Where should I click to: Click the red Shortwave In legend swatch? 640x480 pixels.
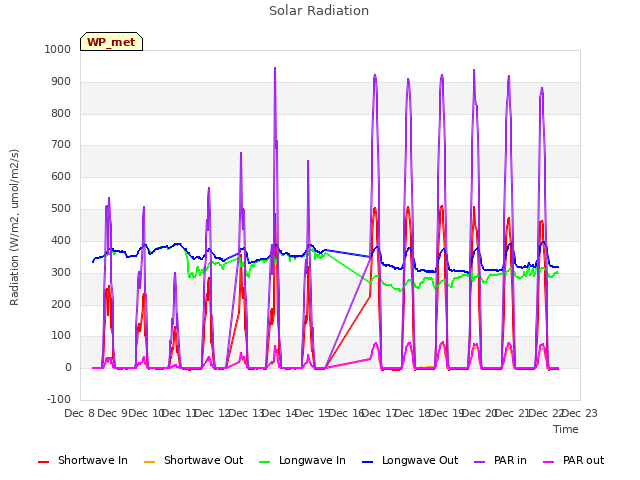(x=43, y=462)
